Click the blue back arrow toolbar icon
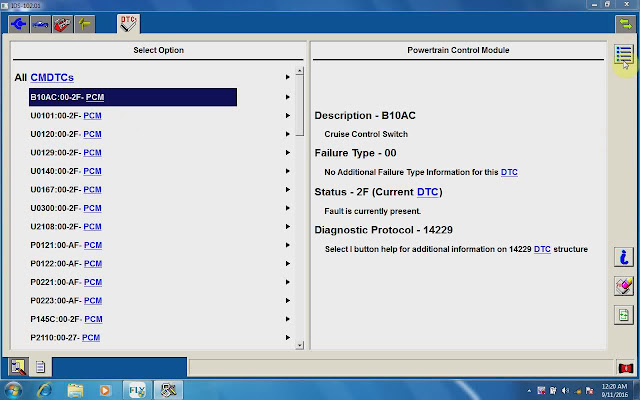Screen dimensions: 640x400 pos(19,24)
